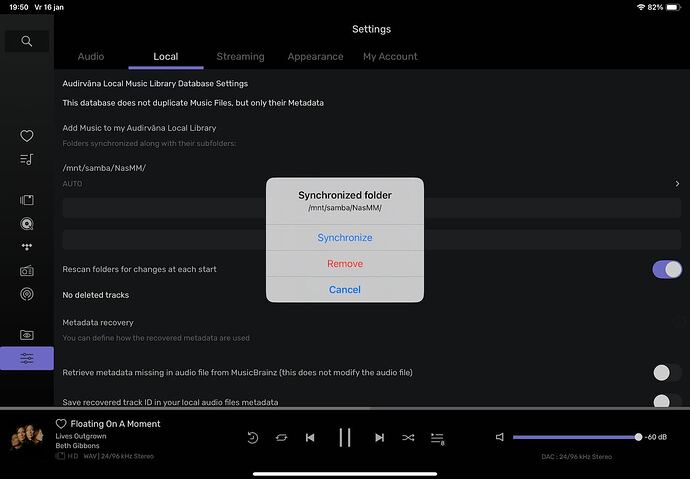Open search in the sidebar

(x=27, y=41)
